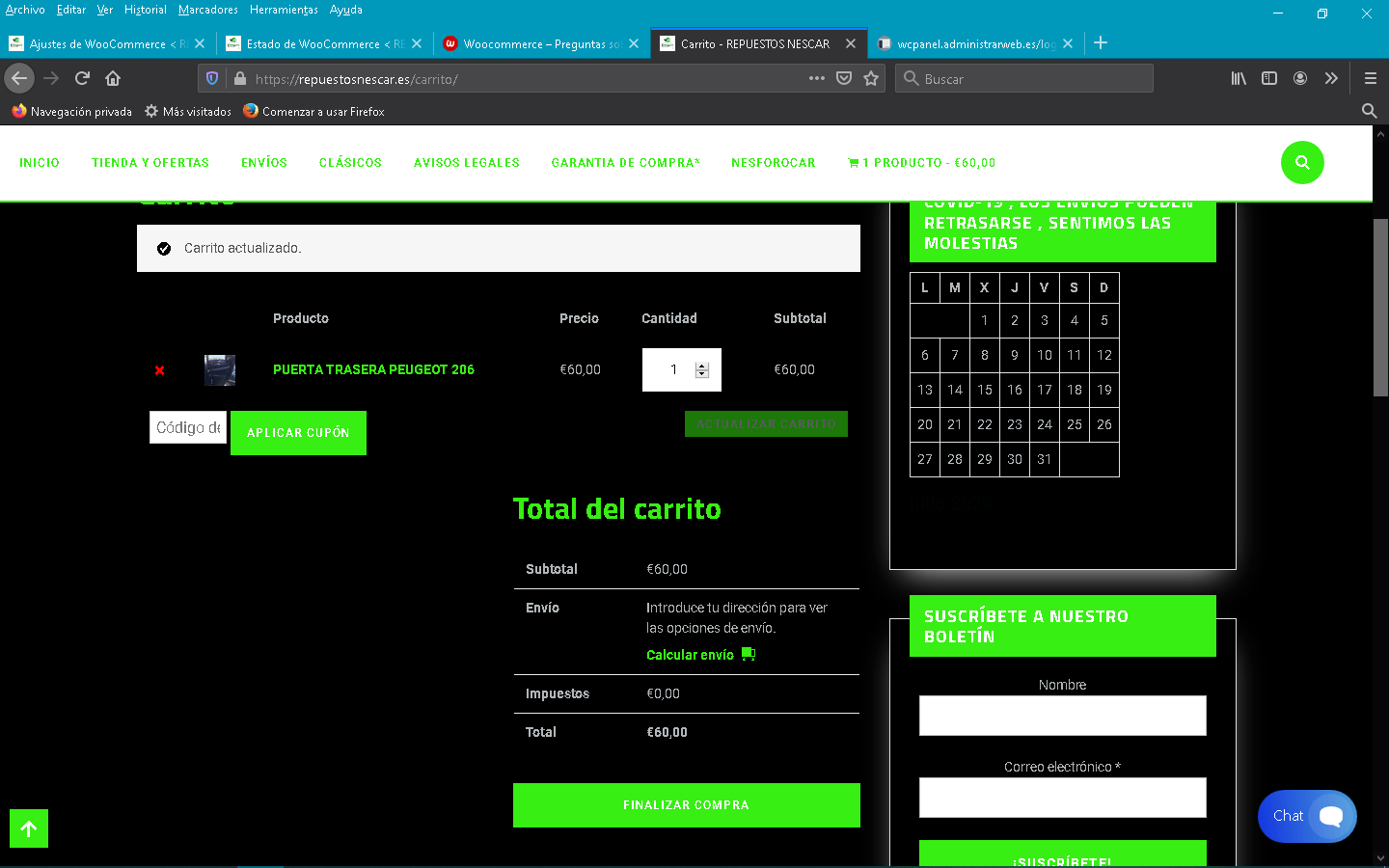Click the page vertical scrollbar thumb
This screenshot has width=1389, height=868.
point(1380,307)
